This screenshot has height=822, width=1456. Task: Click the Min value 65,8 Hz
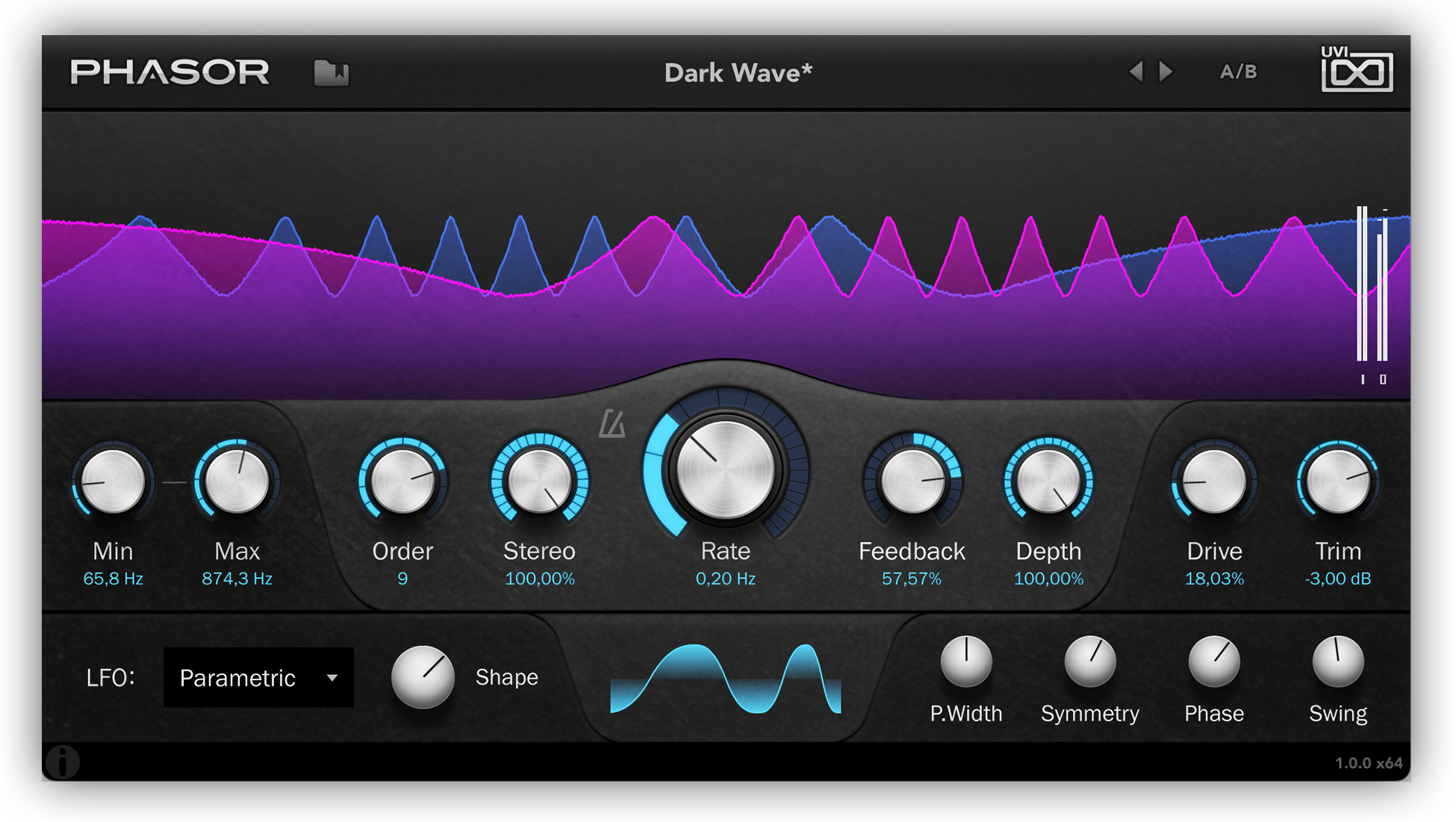coord(113,579)
